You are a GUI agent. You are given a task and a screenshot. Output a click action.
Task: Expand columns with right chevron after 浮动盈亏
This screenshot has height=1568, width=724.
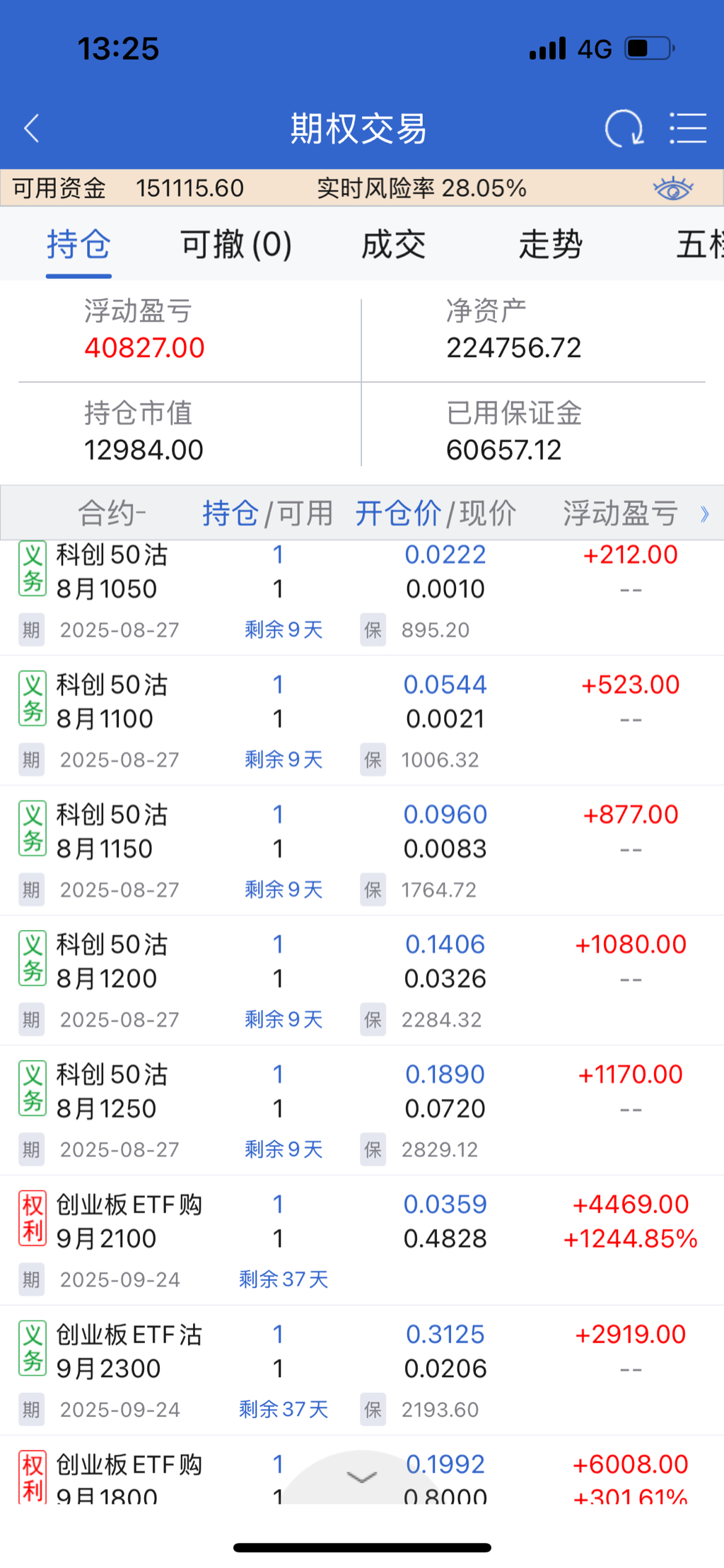[704, 514]
